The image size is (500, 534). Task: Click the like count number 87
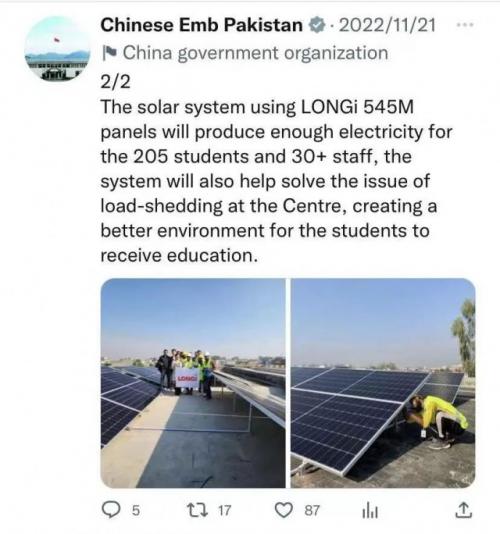(312, 511)
